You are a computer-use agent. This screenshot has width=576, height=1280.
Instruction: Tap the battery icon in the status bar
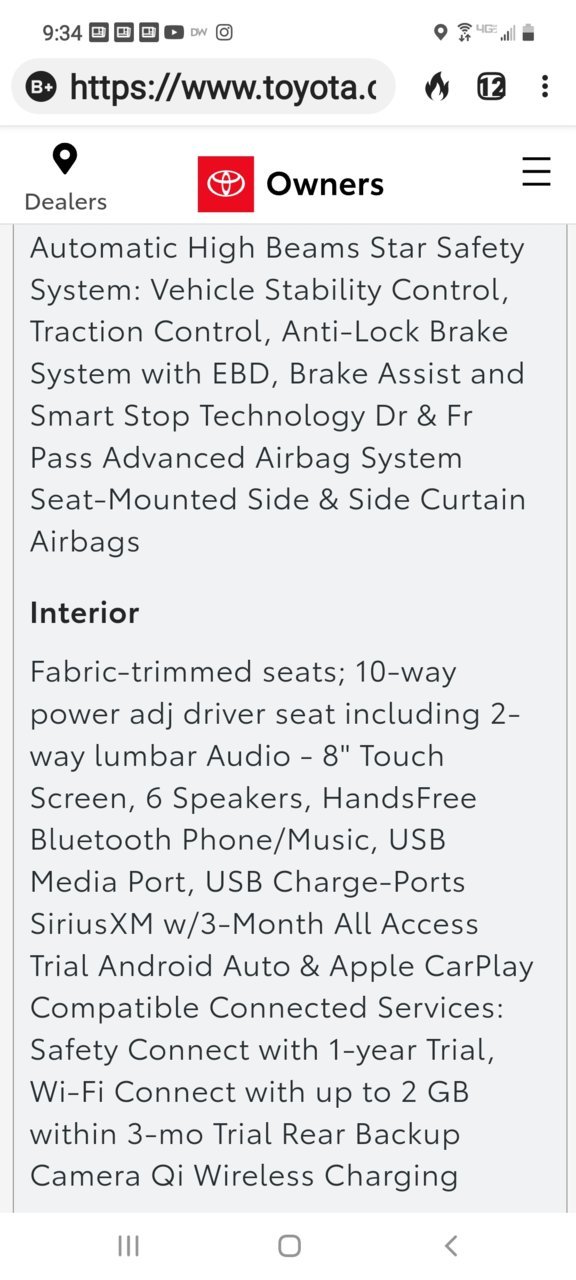pos(528,32)
